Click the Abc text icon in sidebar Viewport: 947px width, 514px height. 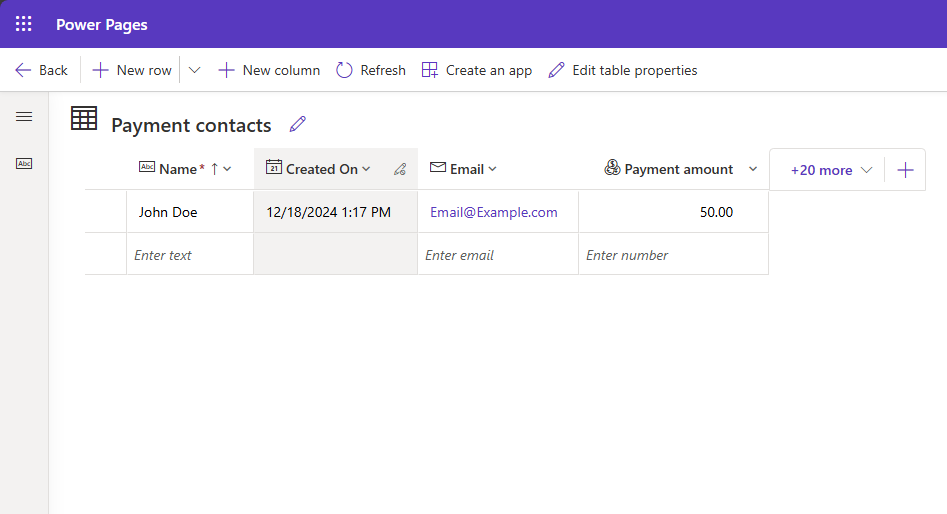point(24,163)
